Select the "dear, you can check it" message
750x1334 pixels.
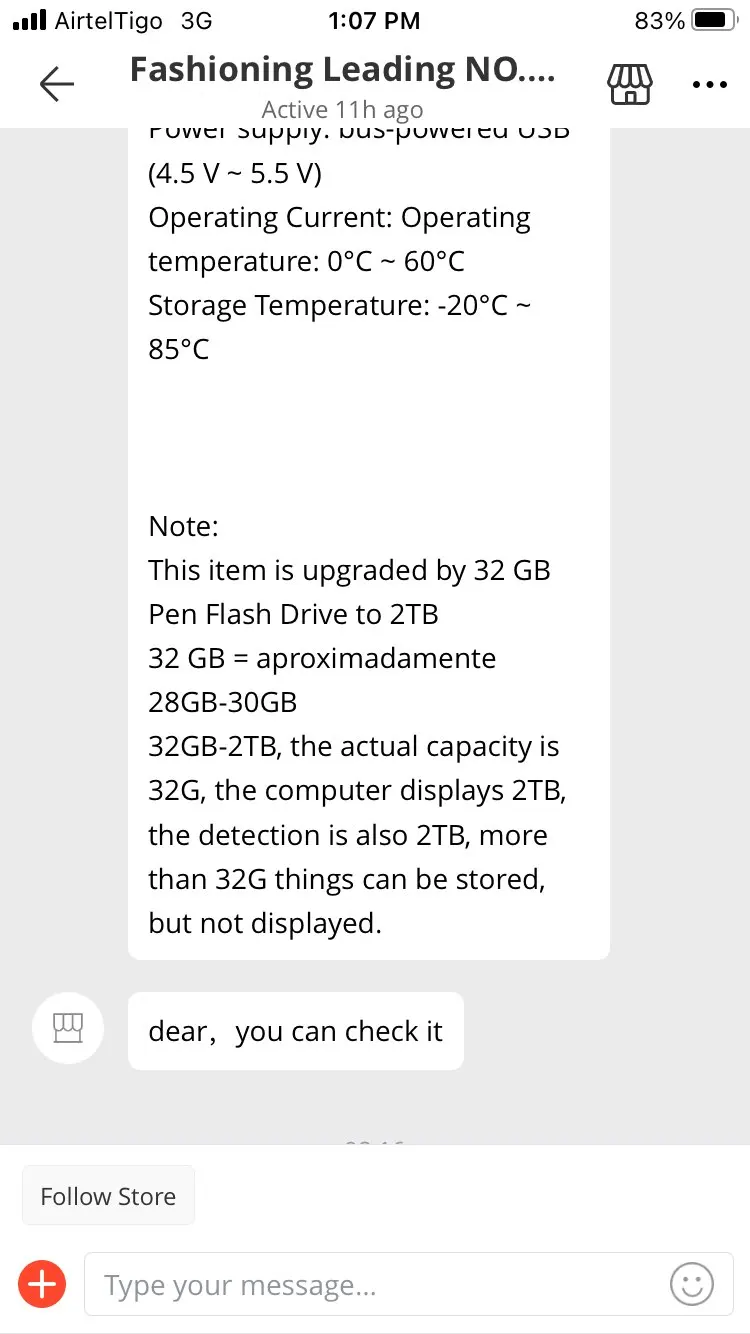tap(296, 1031)
